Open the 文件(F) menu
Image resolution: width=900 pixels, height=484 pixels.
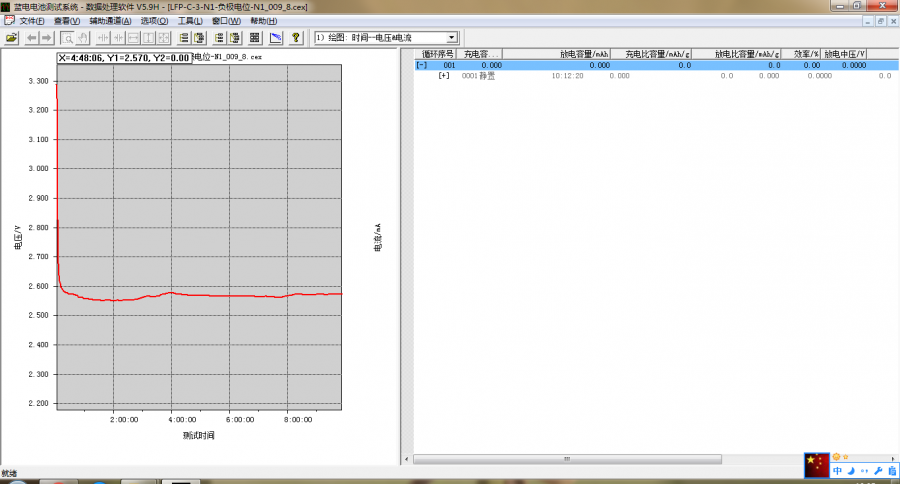pos(32,21)
